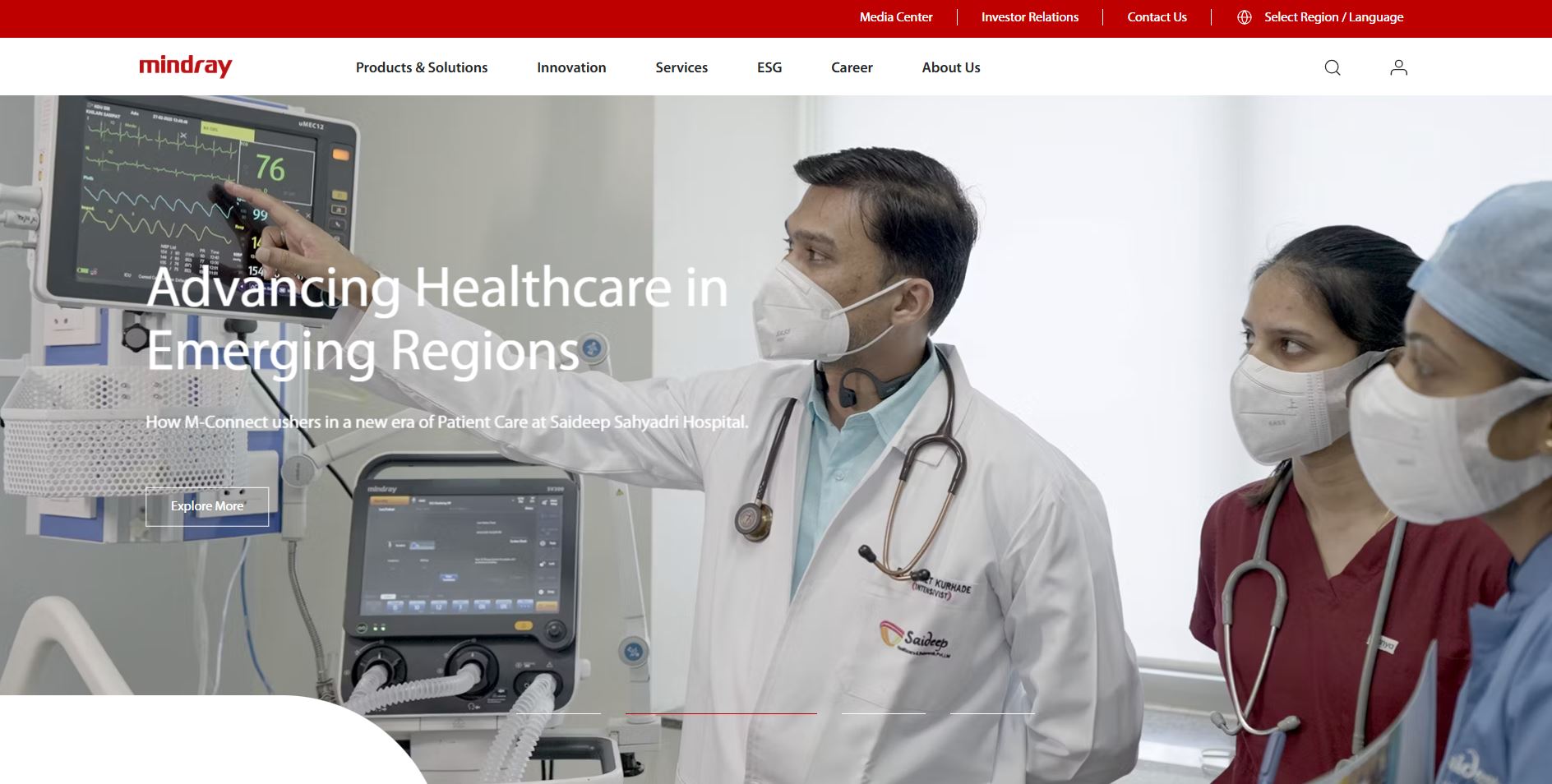The image size is (1552, 784).
Task: Go to the Mindray logo homepage
Action: [186, 67]
